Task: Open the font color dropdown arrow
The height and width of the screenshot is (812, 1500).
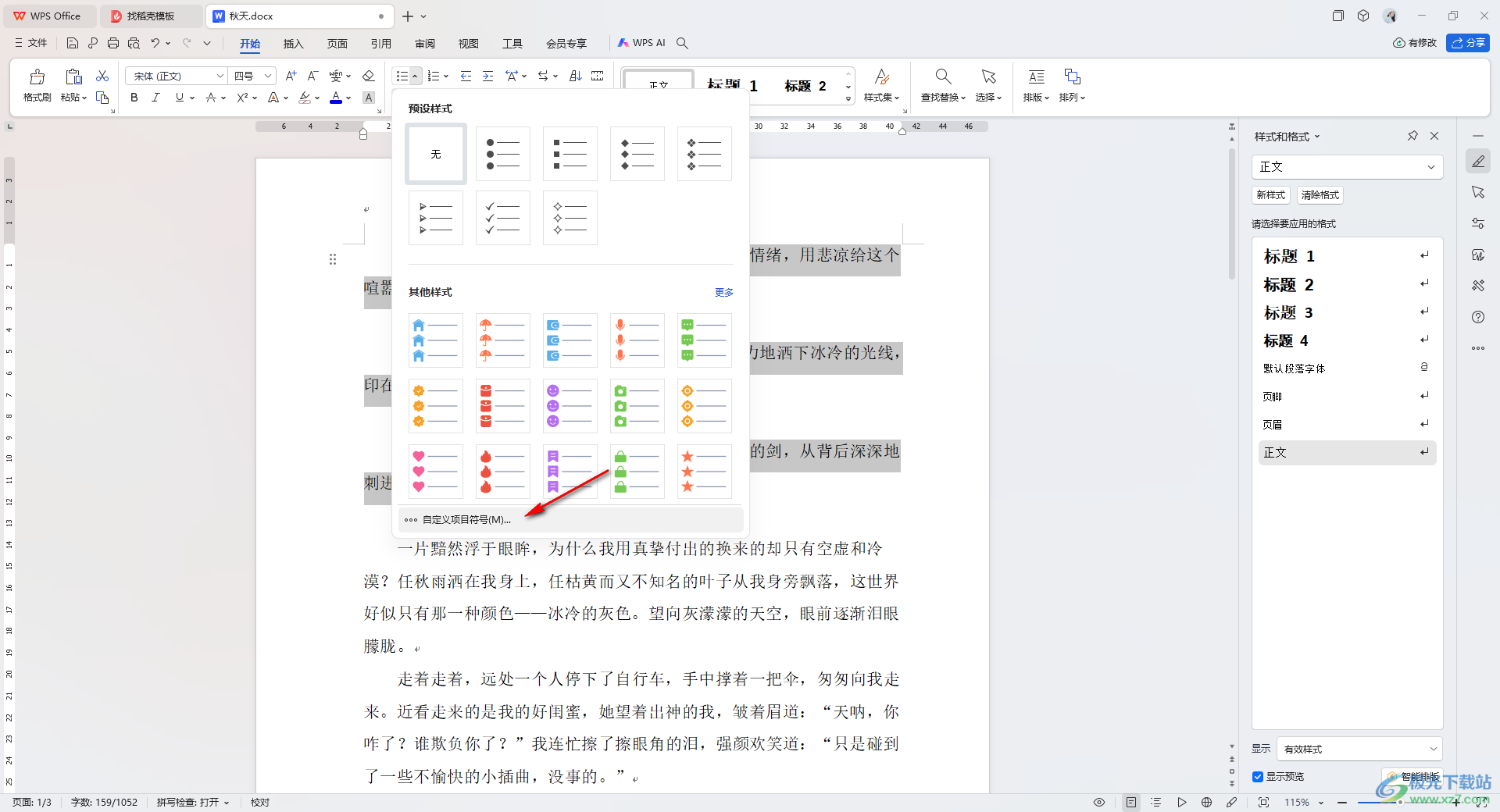Action: tap(348, 98)
